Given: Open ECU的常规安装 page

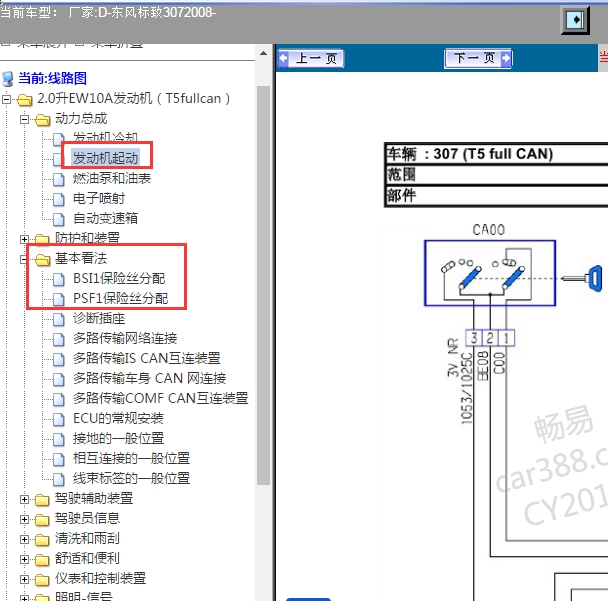Looking at the screenshot, I should pos(118,419).
